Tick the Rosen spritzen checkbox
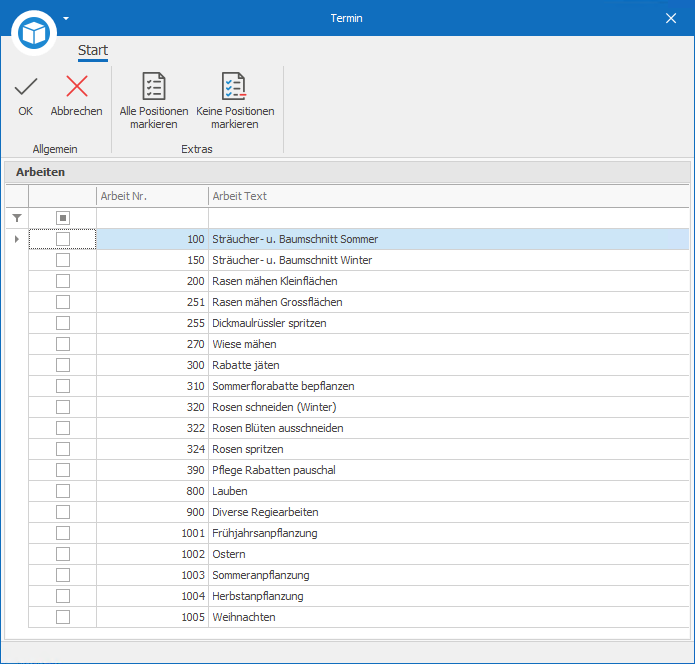Image resolution: width=695 pixels, height=664 pixels. point(63,449)
